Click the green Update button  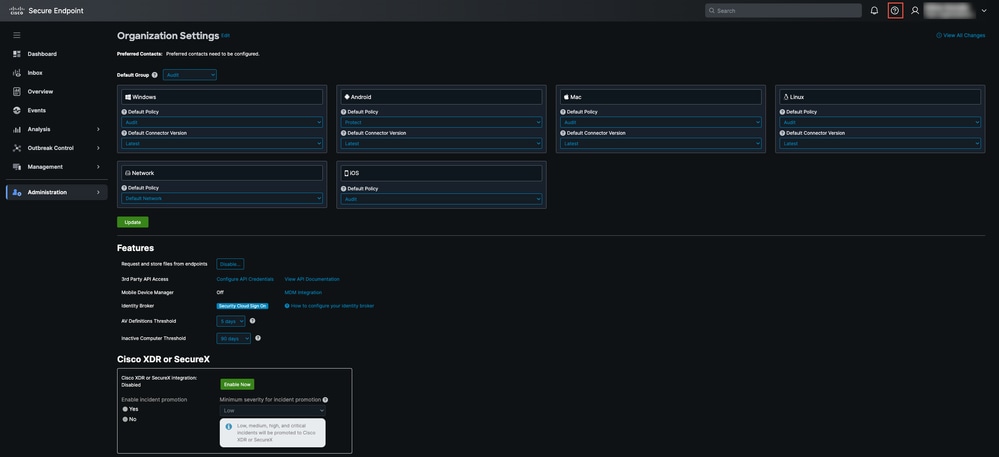[x=133, y=222]
